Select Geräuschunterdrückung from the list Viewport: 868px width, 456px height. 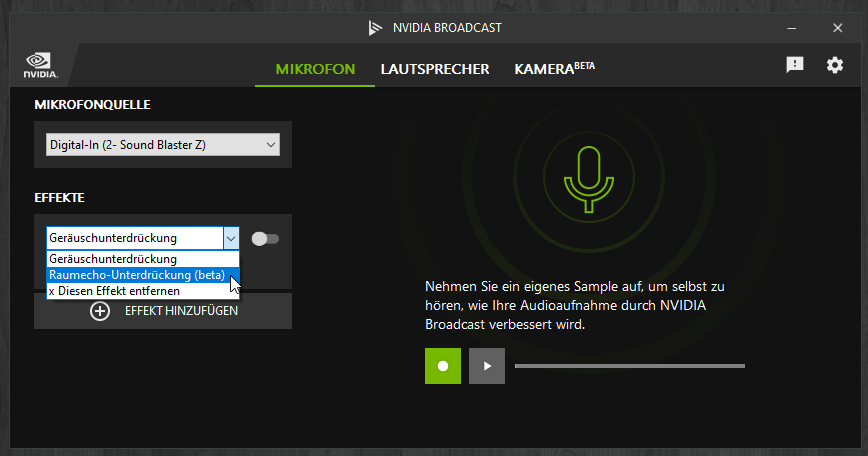pos(143,259)
